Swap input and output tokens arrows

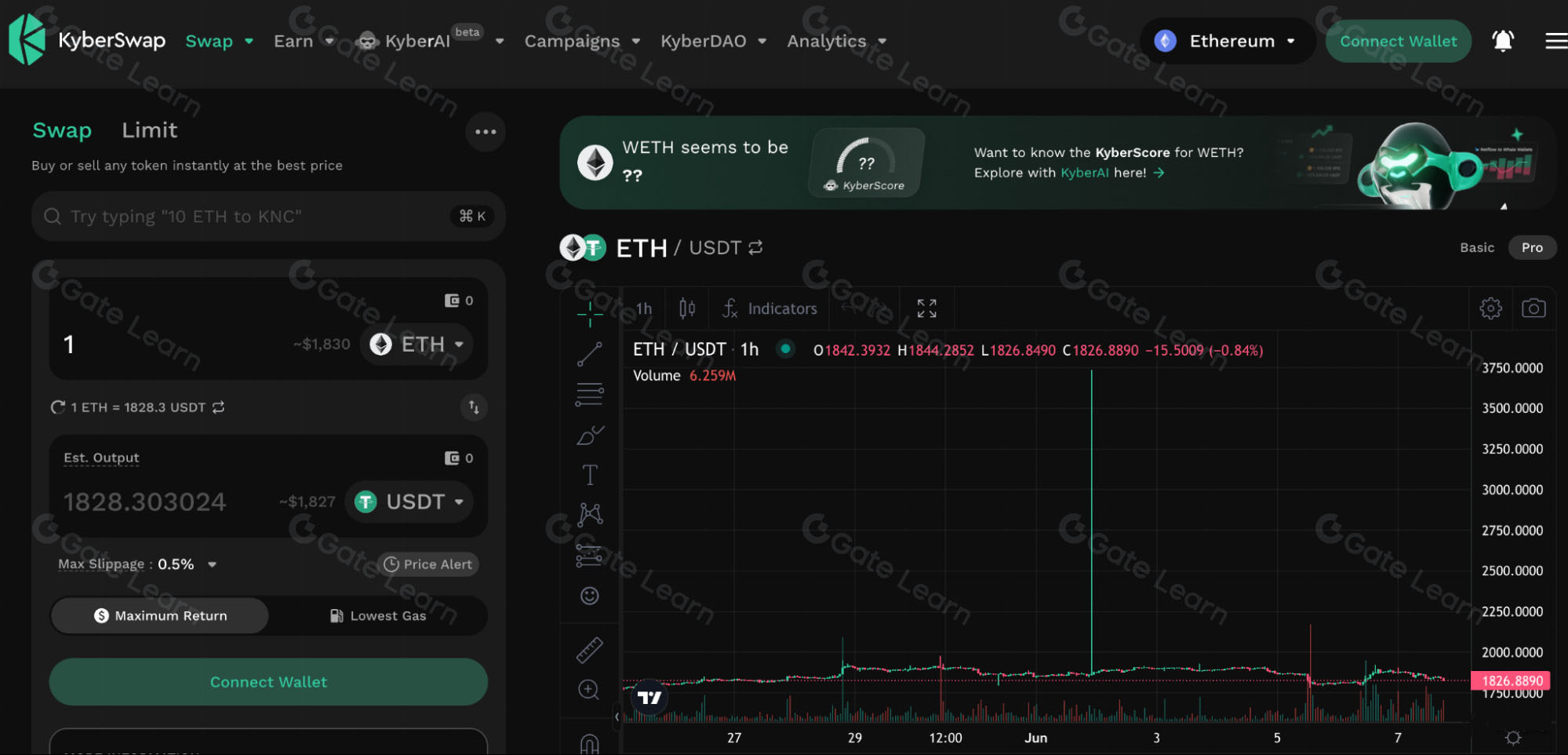(x=474, y=407)
